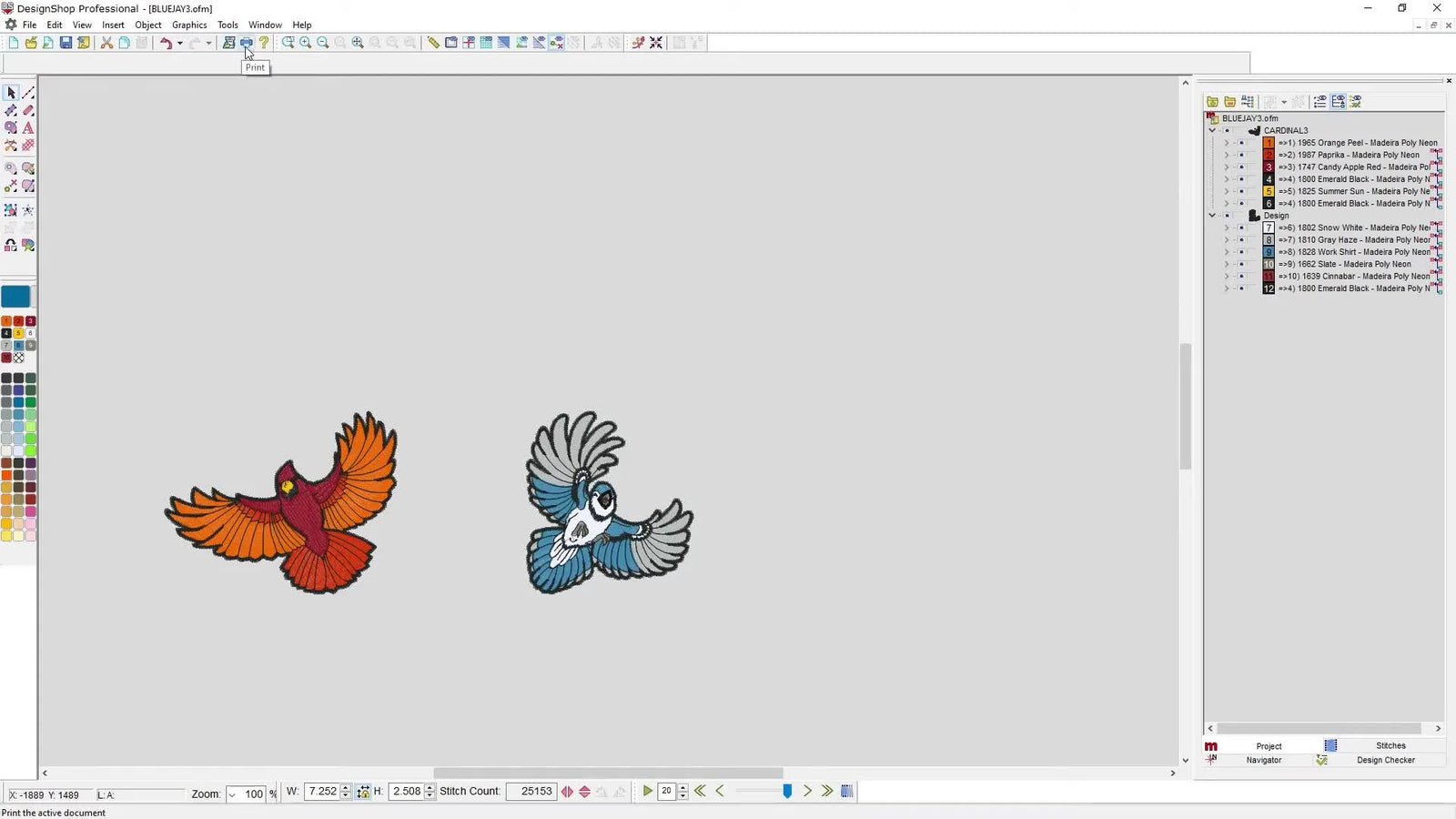Screen dimensions: 1456x819
Task: Step forward one stitch with single right arrow
Action: coord(807,792)
